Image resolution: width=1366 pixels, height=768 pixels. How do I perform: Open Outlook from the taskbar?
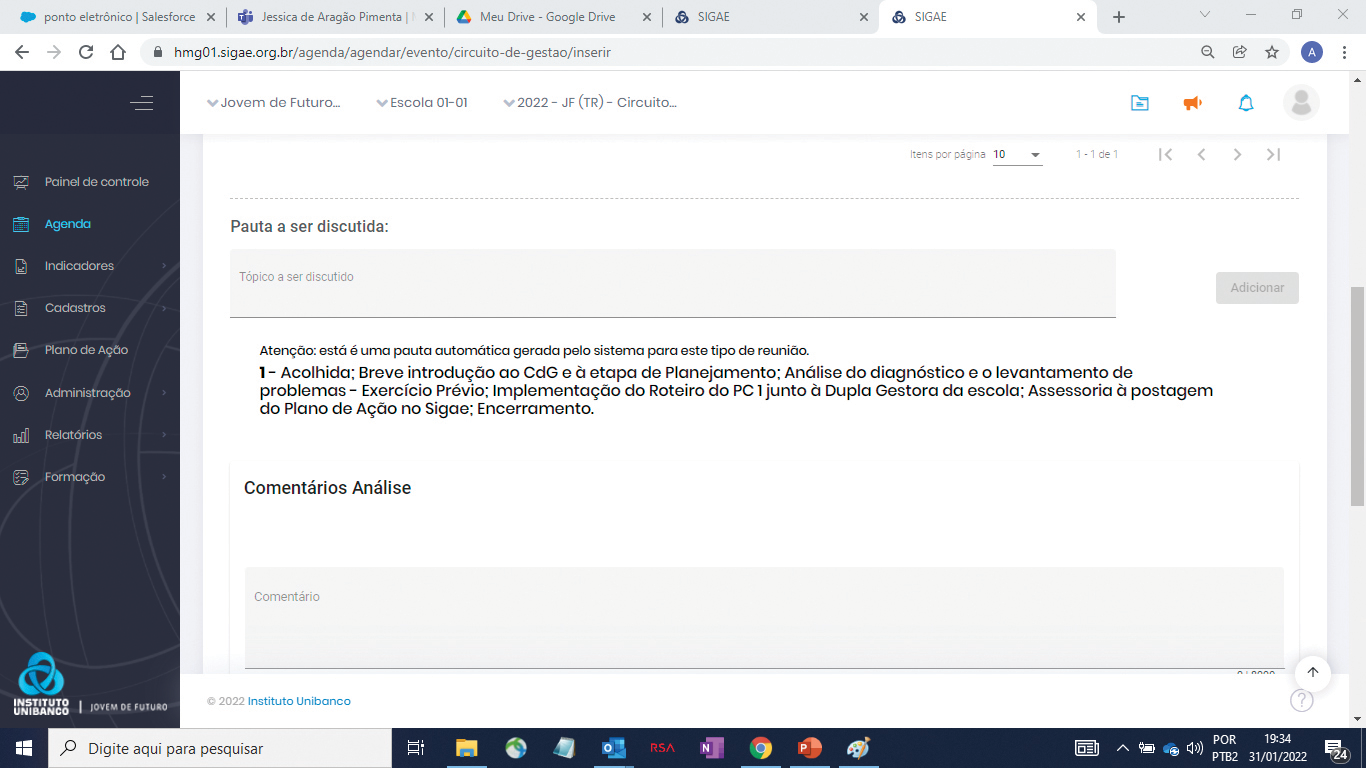point(613,748)
